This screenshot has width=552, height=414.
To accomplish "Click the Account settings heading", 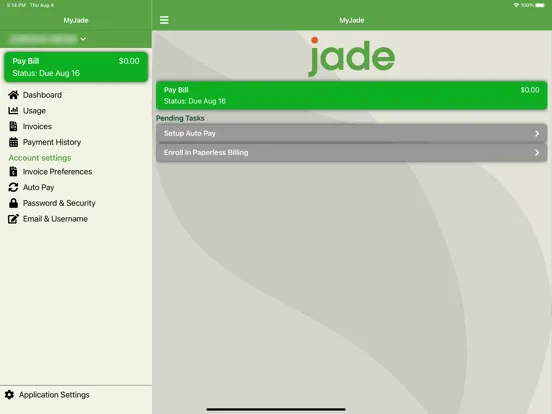I will 40,158.
